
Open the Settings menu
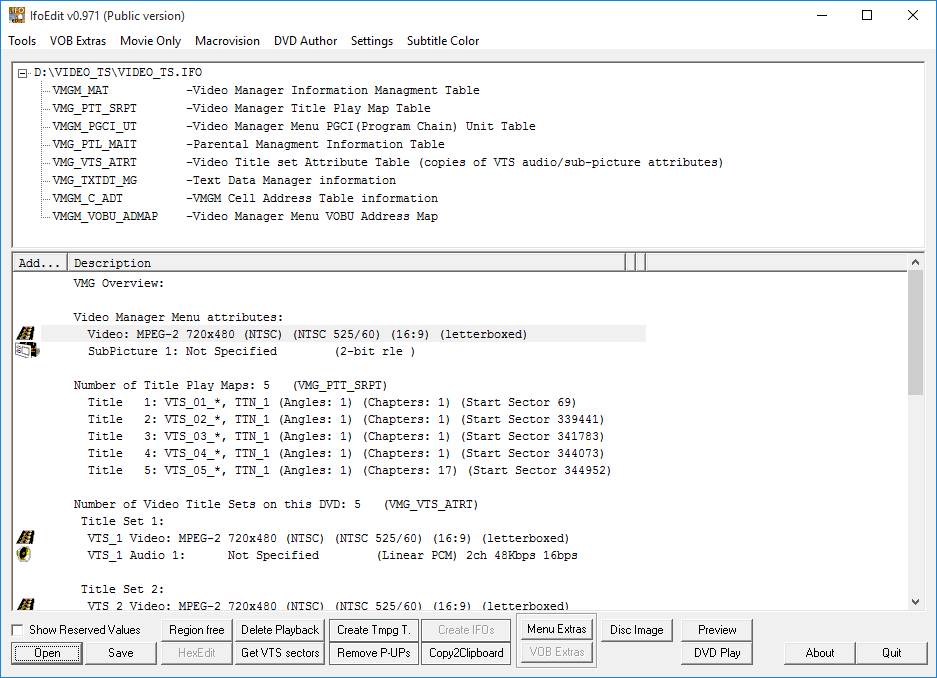[372, 41]
